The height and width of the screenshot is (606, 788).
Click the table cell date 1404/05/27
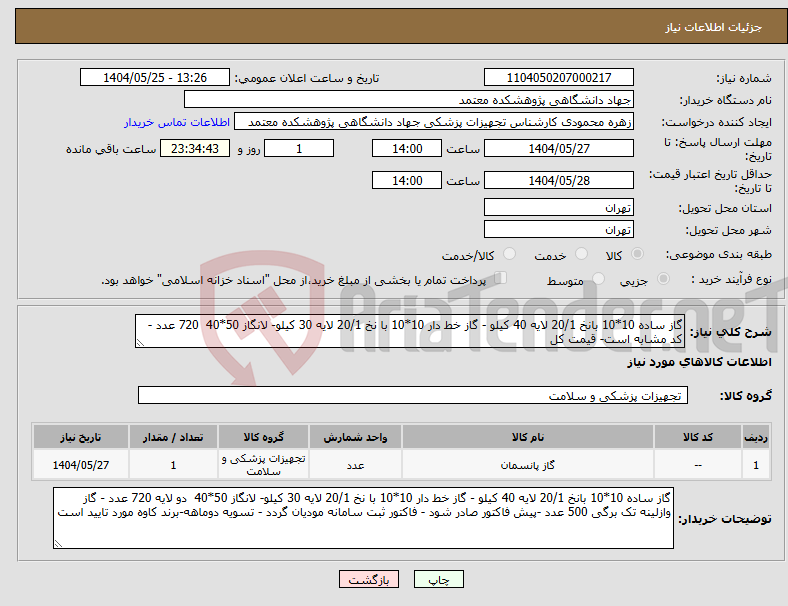(x=81, y=465)
